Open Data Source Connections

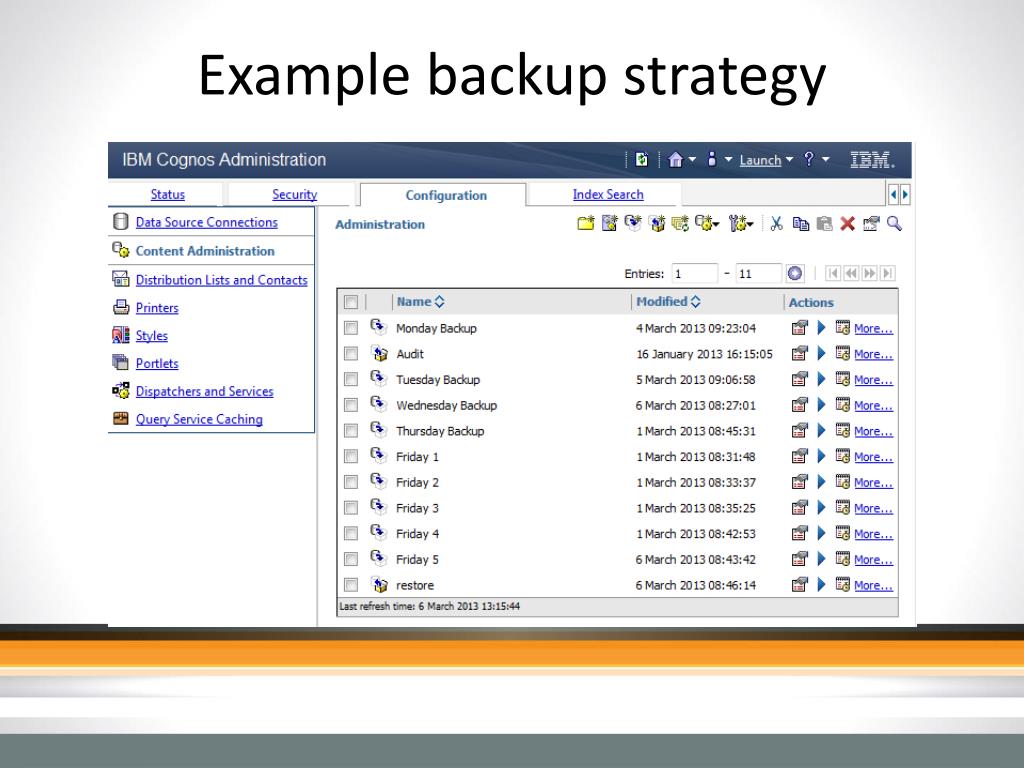point(206,222)
